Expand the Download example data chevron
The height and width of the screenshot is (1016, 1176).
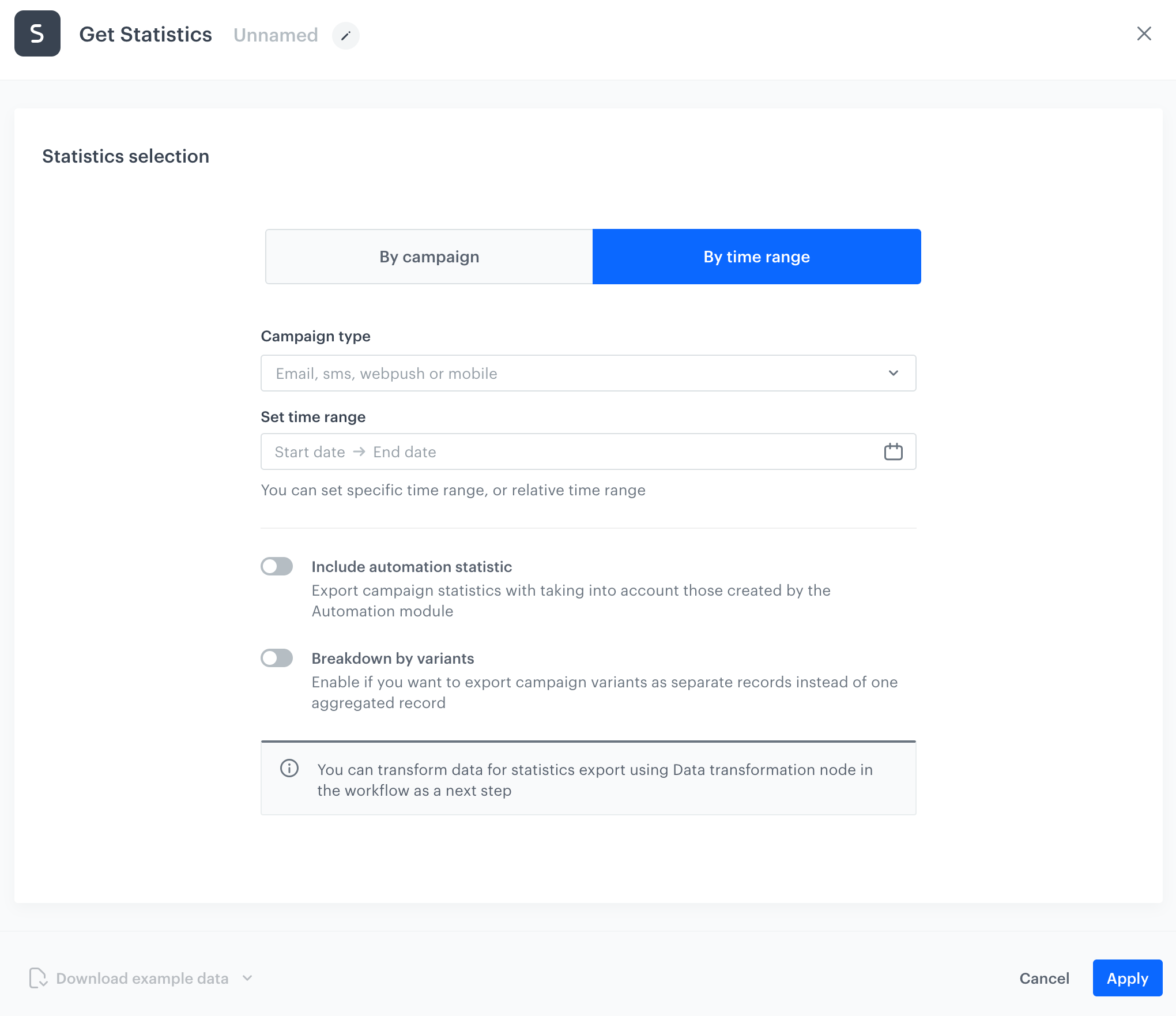(x=248, y=978)
